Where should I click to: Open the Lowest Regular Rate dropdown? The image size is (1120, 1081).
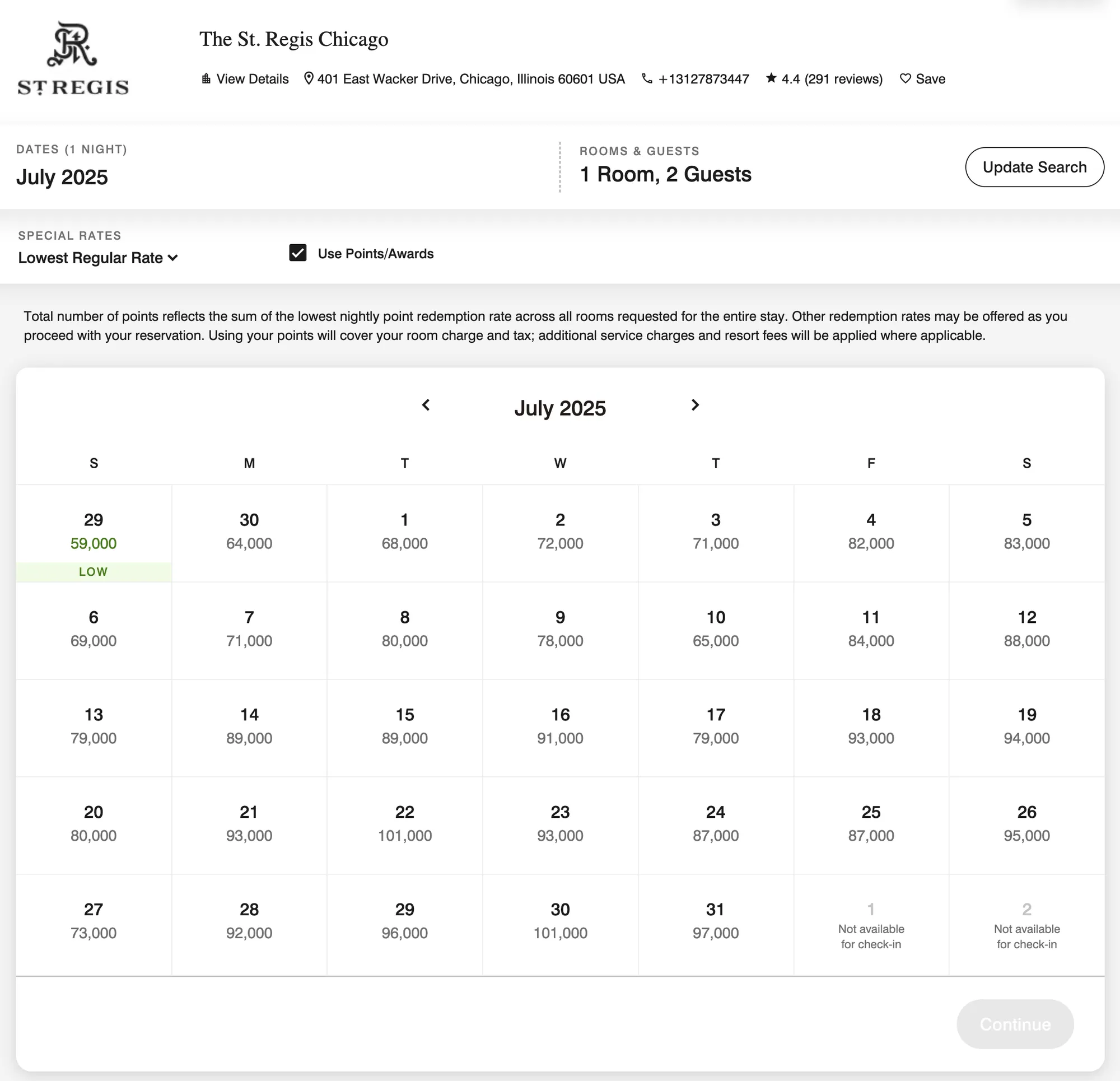pos(97,258)
